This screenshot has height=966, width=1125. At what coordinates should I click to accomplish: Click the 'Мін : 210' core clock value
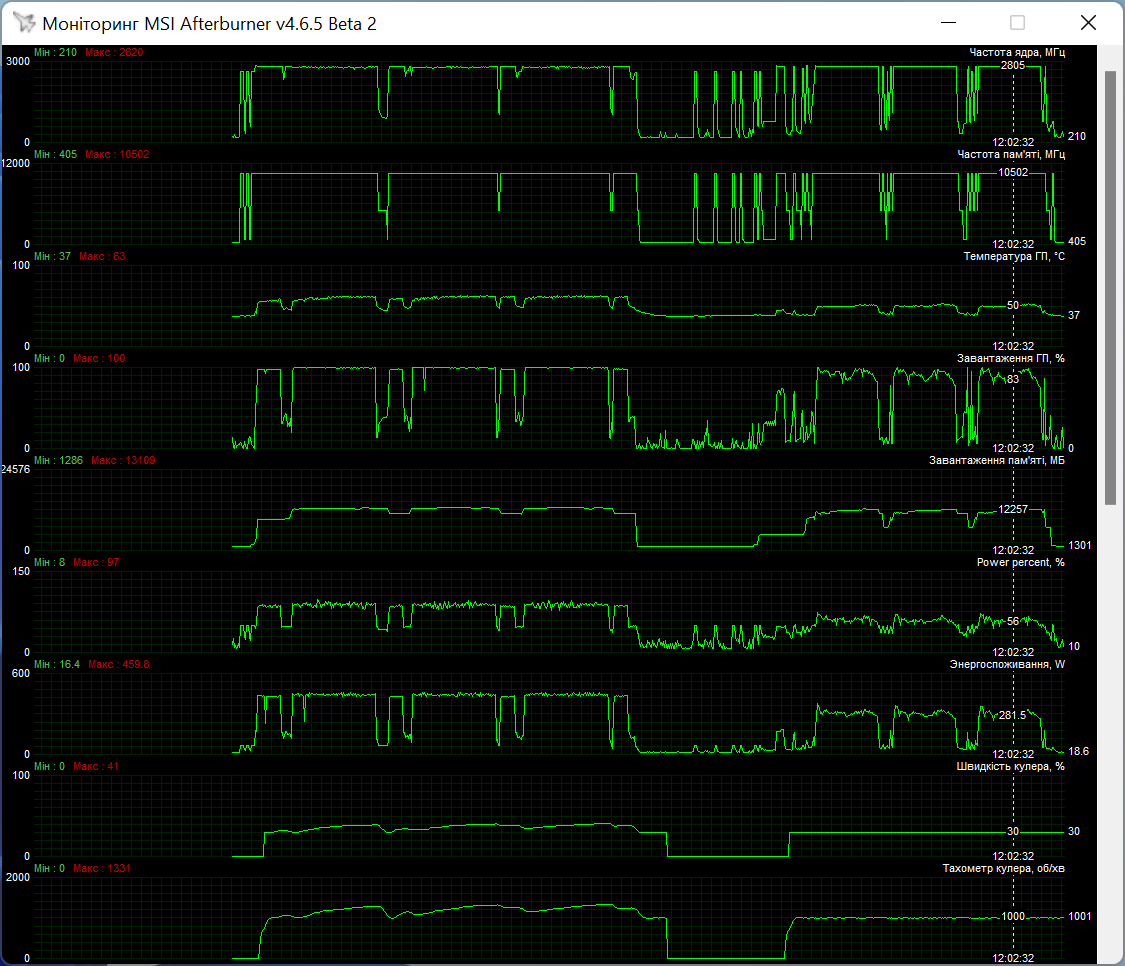point(55,52)
